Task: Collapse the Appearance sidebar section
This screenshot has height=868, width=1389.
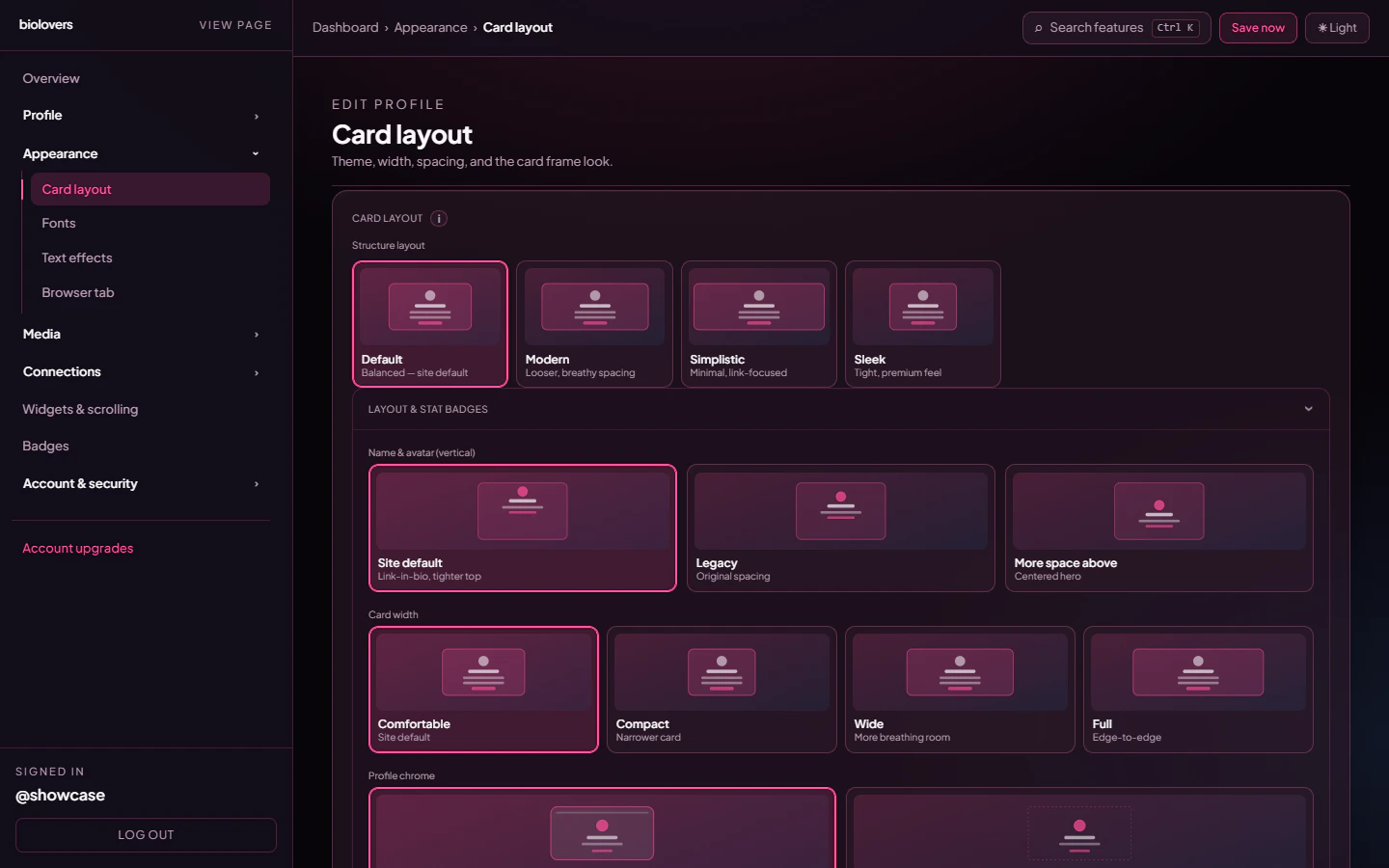Action: (141, 154)
